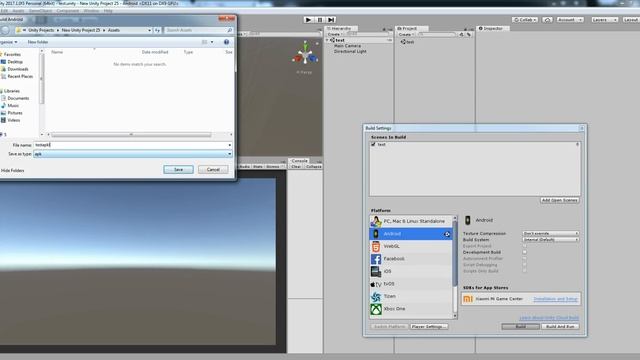Click the search magnifier in save dialog

click(229, 30)
